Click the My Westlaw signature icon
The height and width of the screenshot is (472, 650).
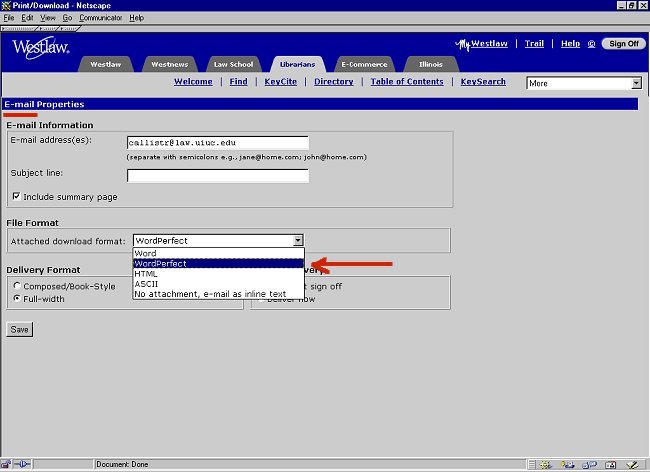pyautogui.click(x=462, y=44)
